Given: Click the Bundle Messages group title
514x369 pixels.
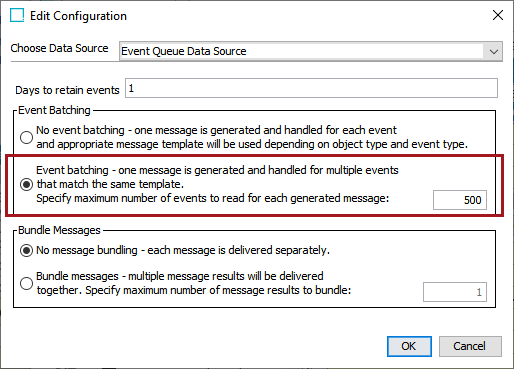Looking at the screenshot, I should pos(59,230).
